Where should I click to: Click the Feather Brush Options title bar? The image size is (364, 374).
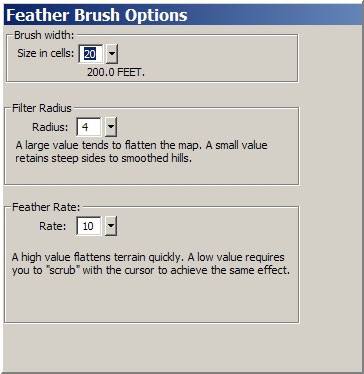[x=183, y=15]
